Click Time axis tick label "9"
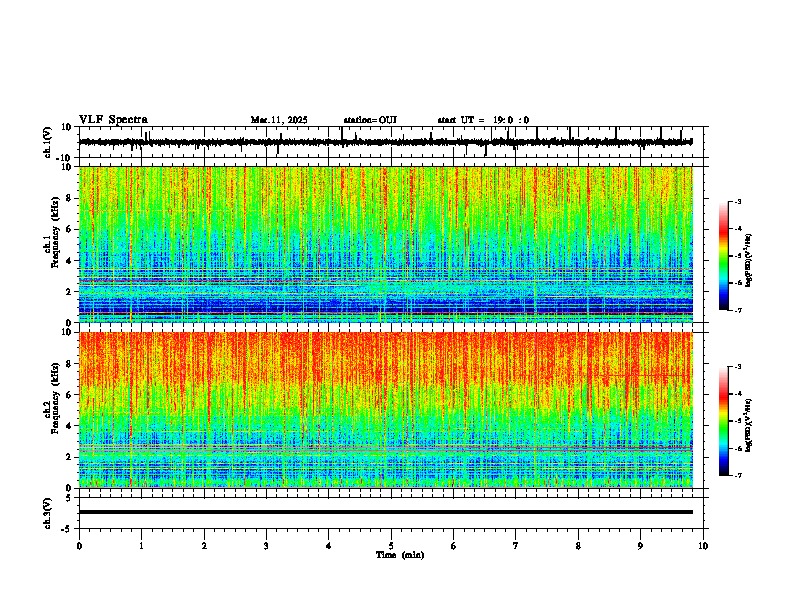Image resolution: width=792 pixels, height=612 pixels. click(640, 546)
